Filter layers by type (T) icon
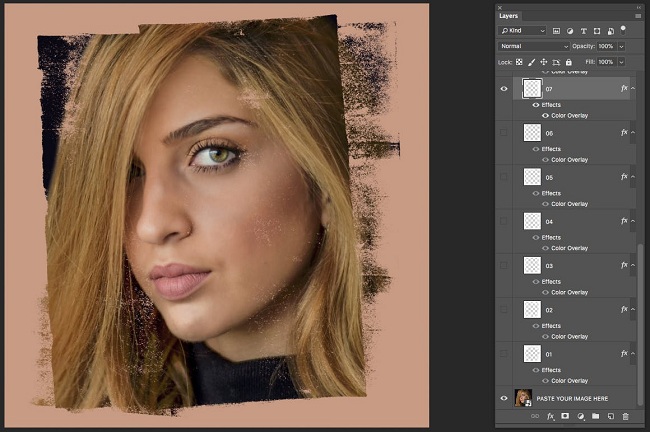Viewport: 650px width, 432px height. 583,31
